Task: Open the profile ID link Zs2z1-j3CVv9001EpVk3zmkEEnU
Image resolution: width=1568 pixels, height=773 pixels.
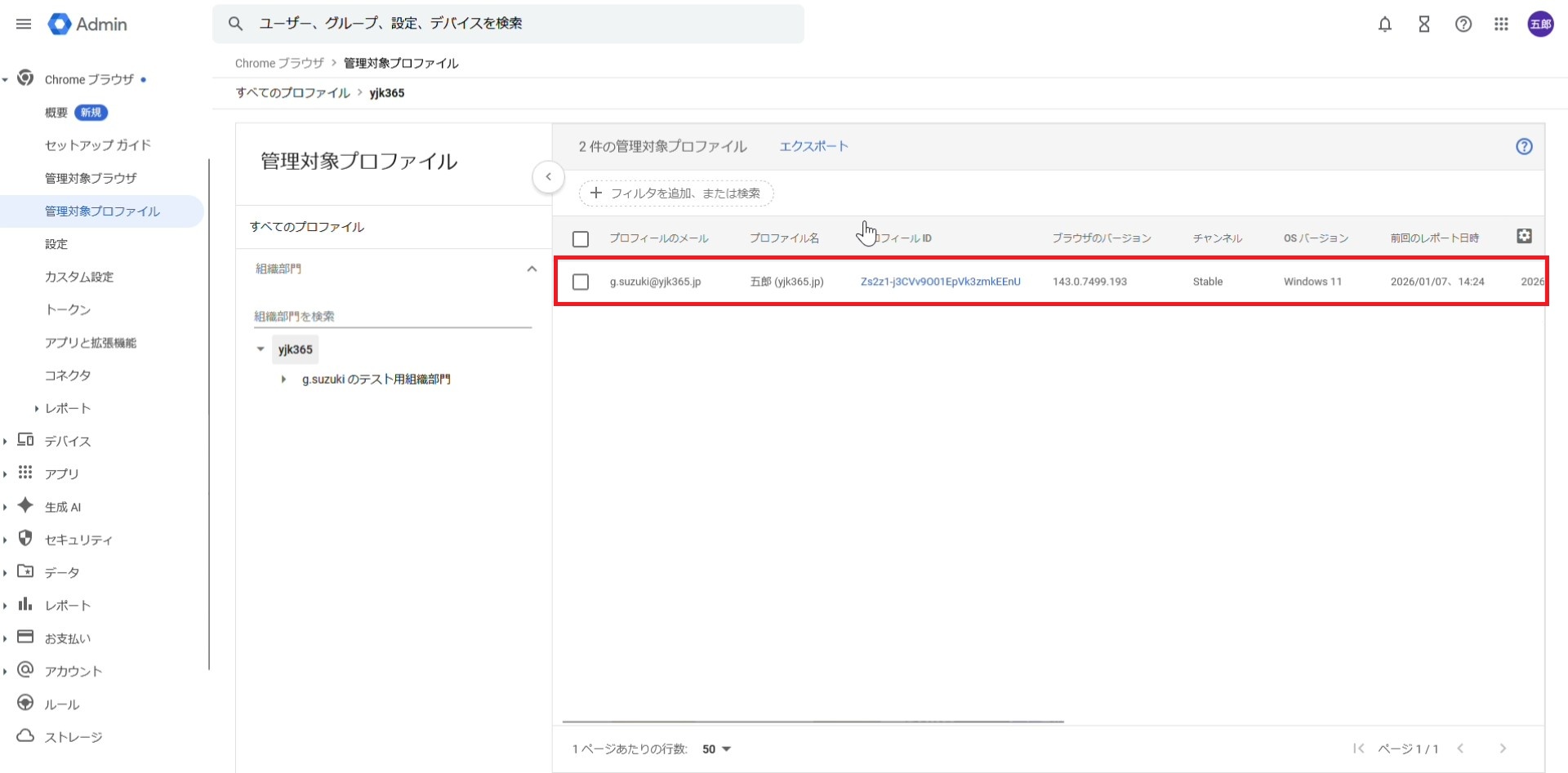Action: click(x=940, y=282)
